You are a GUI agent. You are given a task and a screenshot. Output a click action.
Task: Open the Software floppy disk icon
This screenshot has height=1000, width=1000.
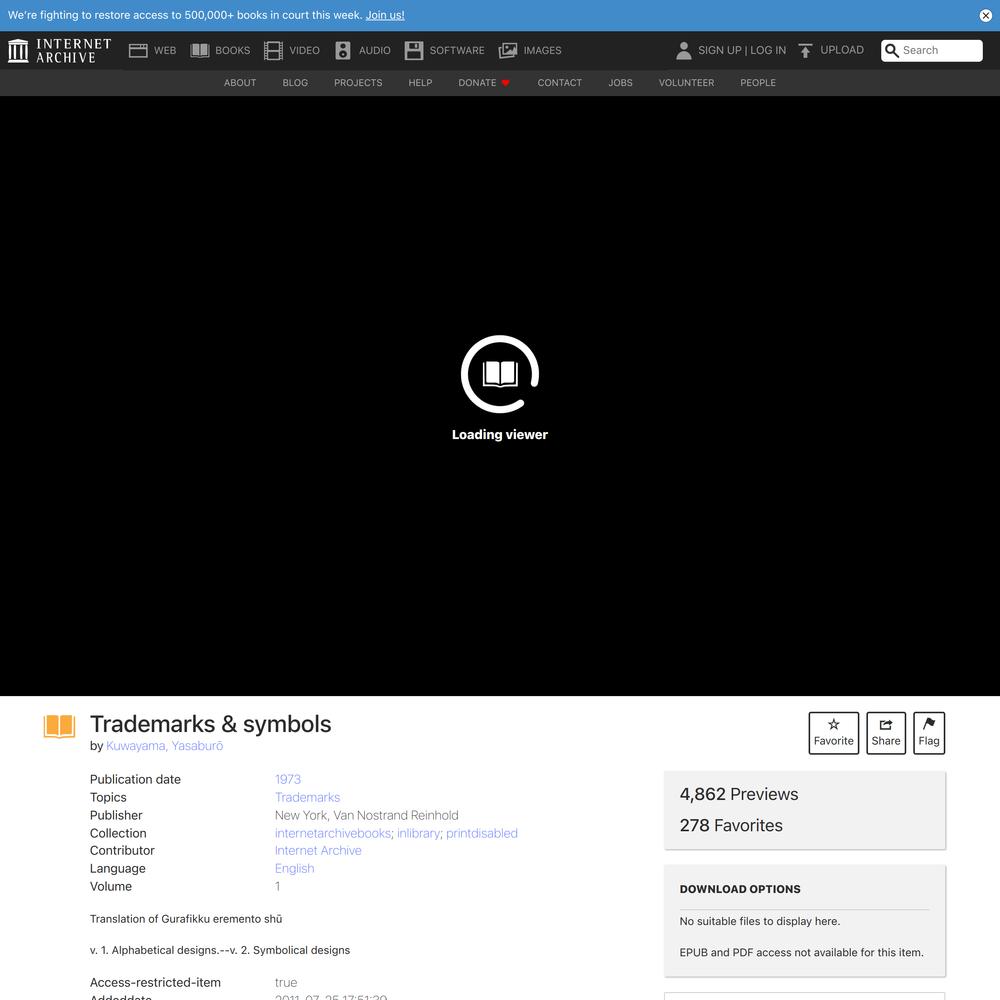pos(414,50)
